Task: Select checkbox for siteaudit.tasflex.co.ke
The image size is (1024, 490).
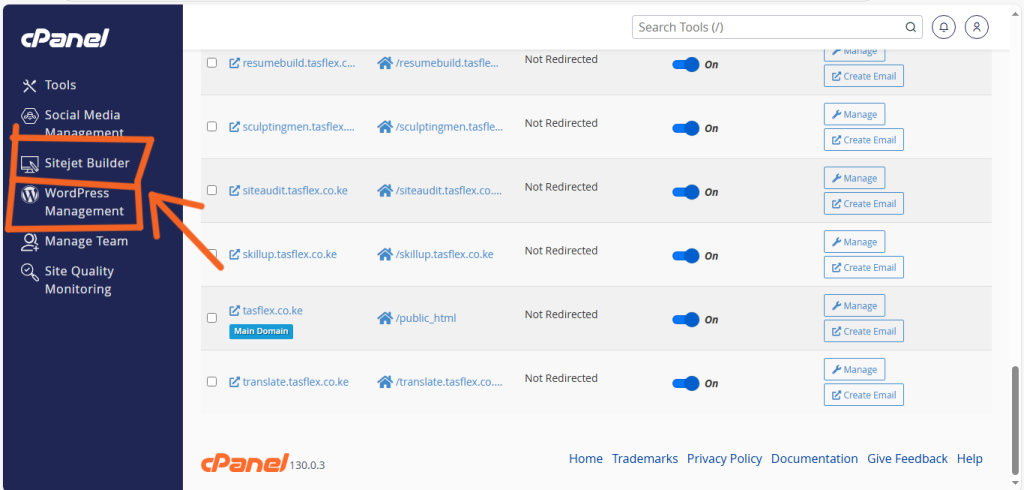Action: tap(212, 190)
